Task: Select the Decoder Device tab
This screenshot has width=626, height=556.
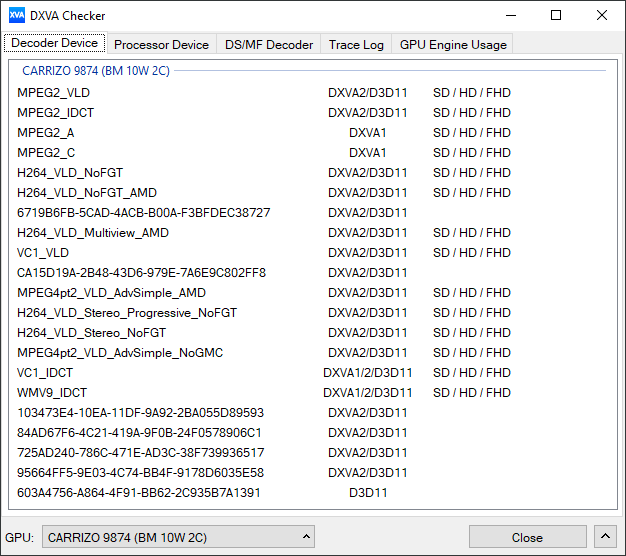Action: click(x=55, y=43)
